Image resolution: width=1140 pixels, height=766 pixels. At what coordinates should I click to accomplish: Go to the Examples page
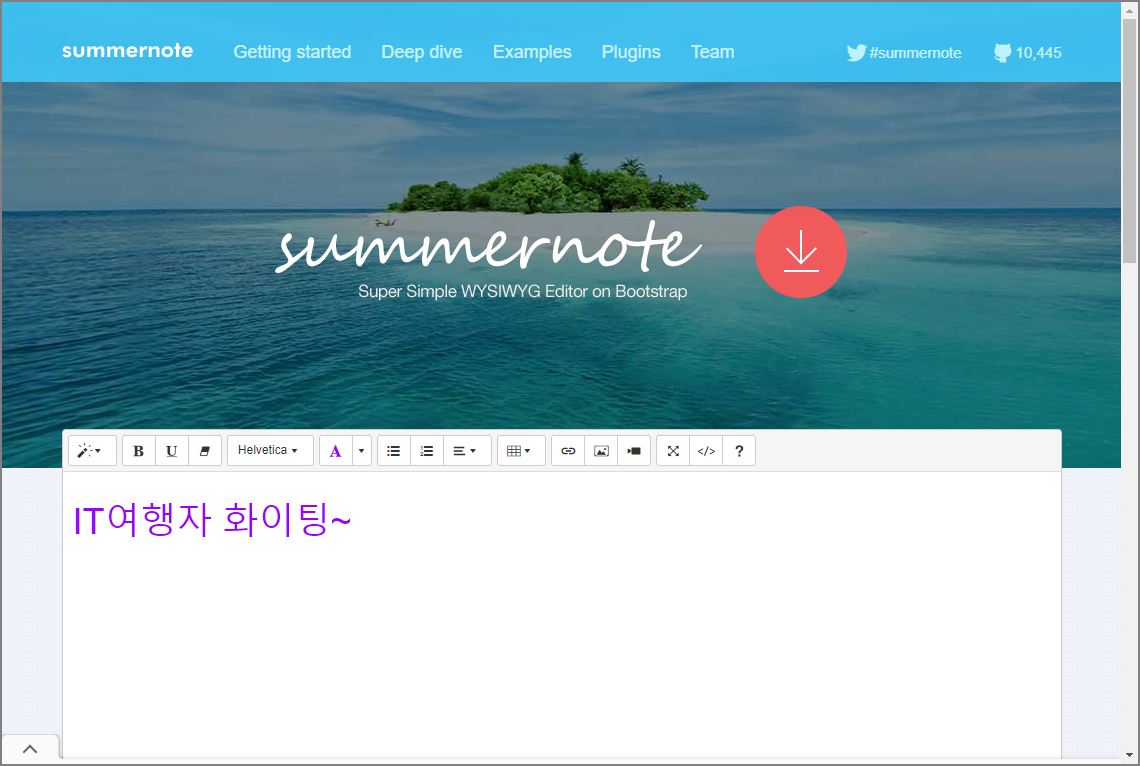pyautogui.click(x=532, y=52)
